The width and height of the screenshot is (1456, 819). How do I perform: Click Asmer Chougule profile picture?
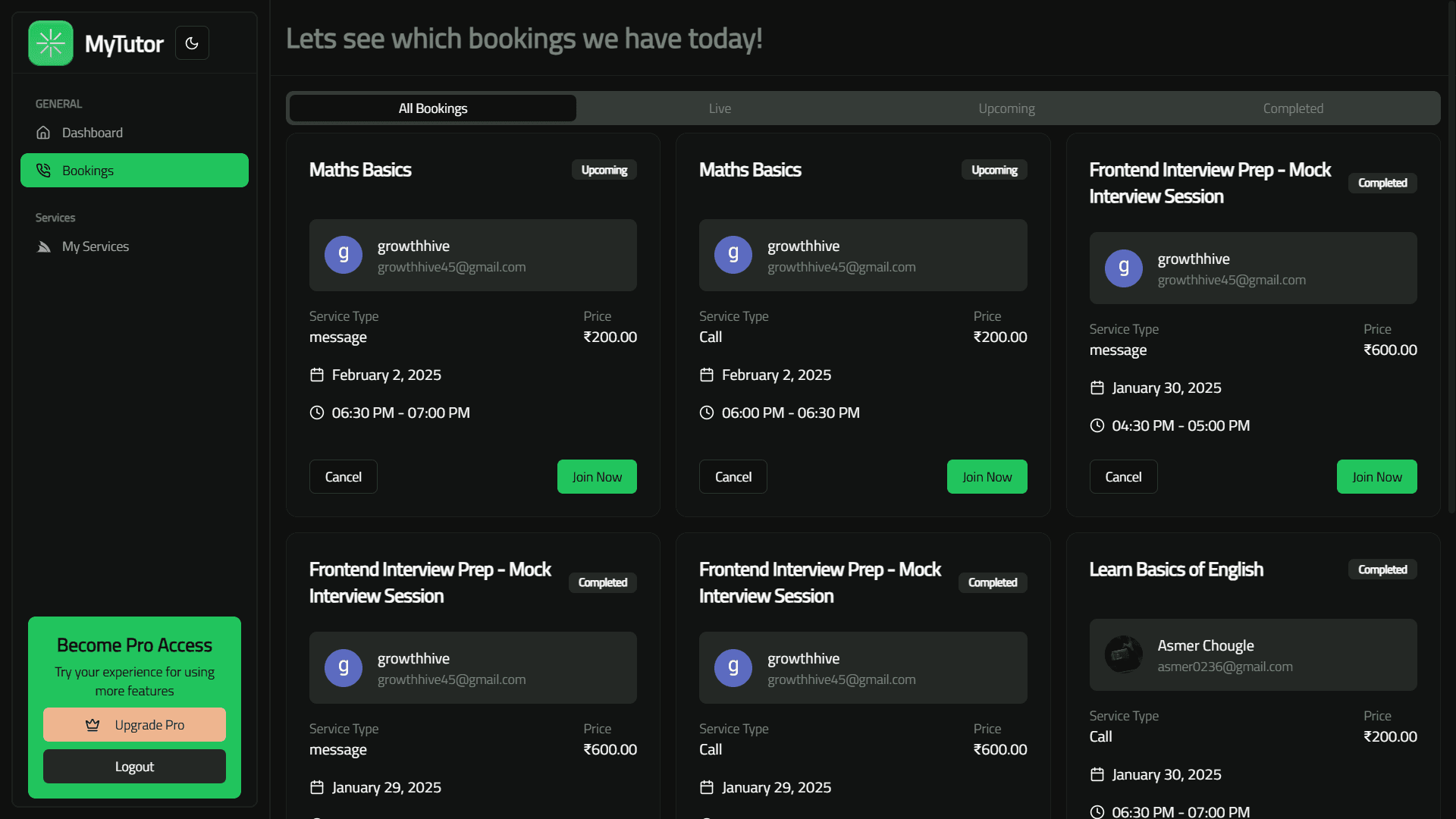click(x=1124, y=654)
